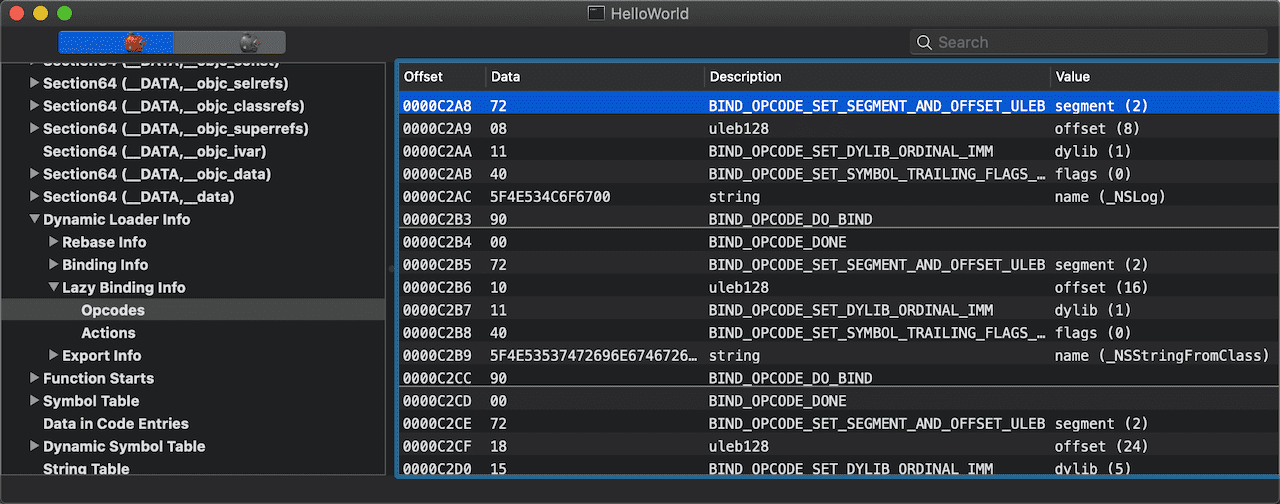Select the red apple segment in the toolbar
This screenshot has height=504, width=1280.
pyautogui.click(x=116, y=42)
